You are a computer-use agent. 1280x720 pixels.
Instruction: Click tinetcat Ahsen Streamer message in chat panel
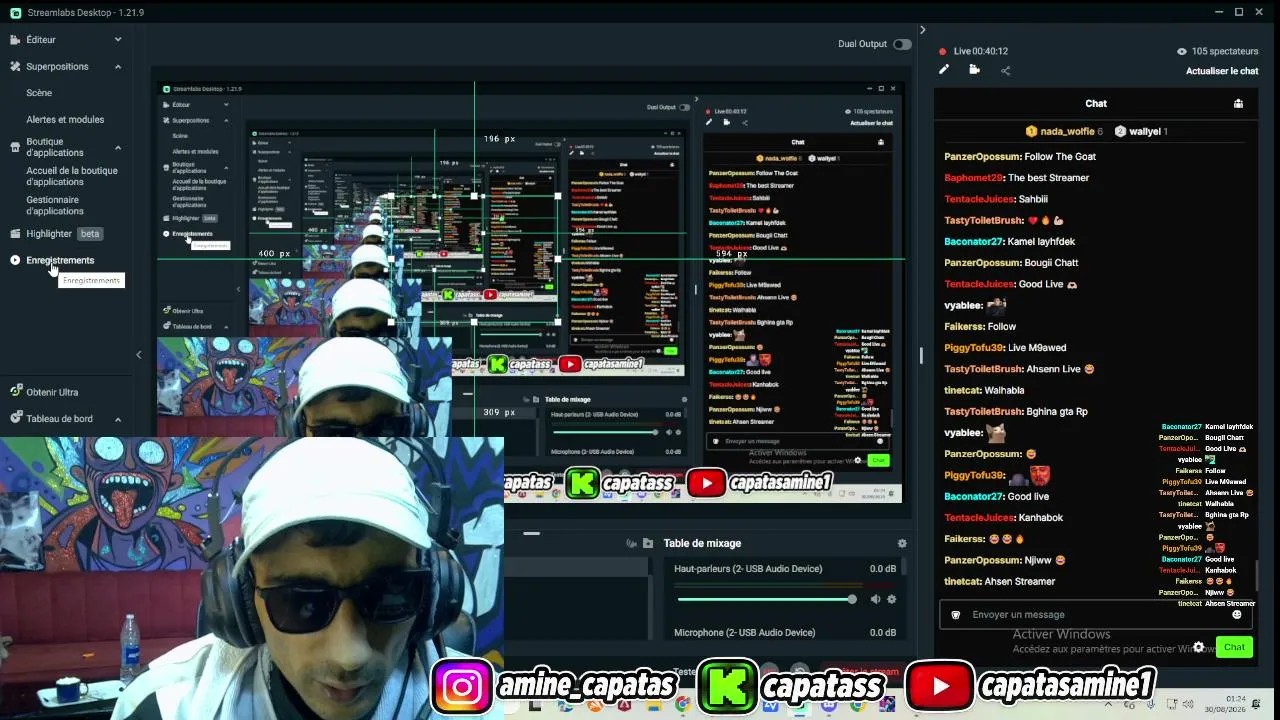(1000, 582)
